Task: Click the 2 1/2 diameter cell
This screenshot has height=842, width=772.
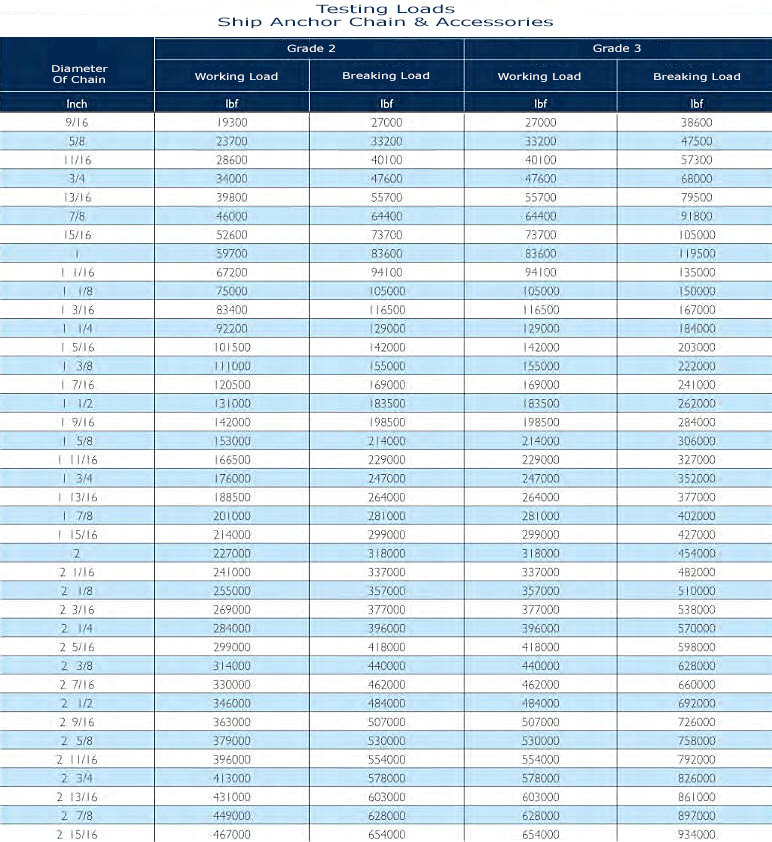Action: tap(78, 703)
